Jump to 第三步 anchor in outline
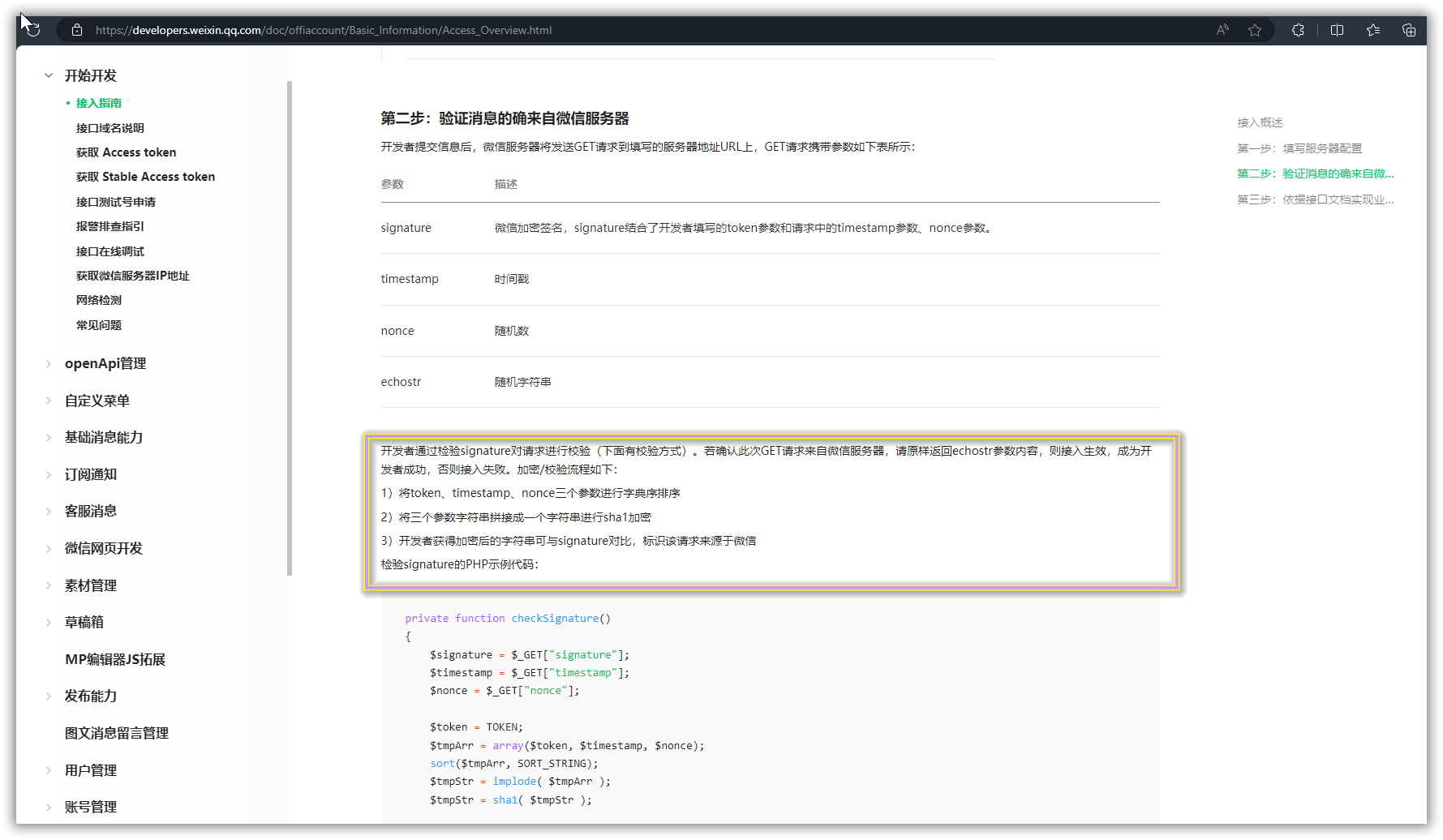The image size is (1443, 840). 1316,199
